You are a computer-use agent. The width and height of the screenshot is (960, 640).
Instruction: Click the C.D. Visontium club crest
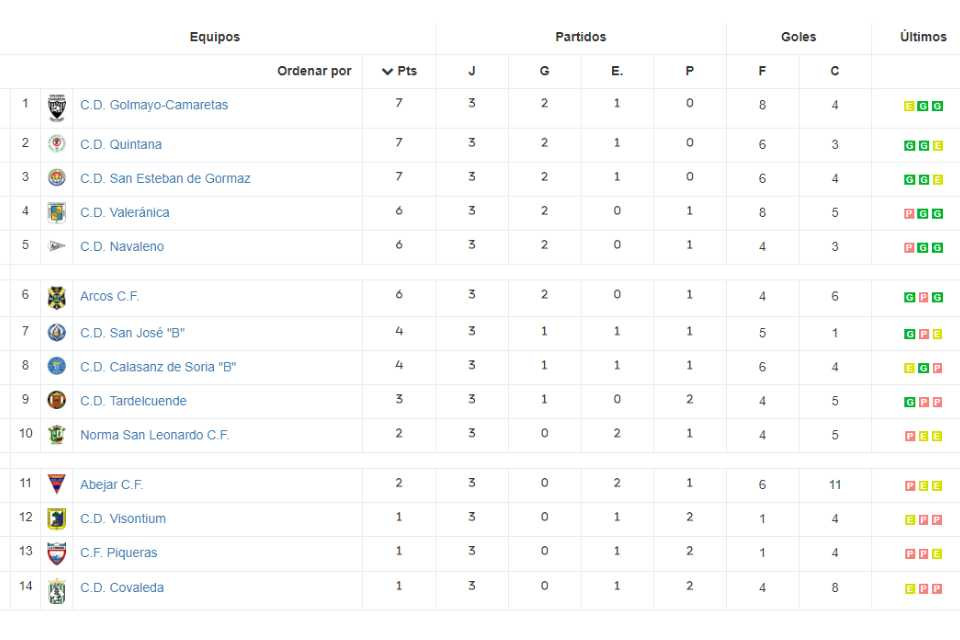(57, 519)
